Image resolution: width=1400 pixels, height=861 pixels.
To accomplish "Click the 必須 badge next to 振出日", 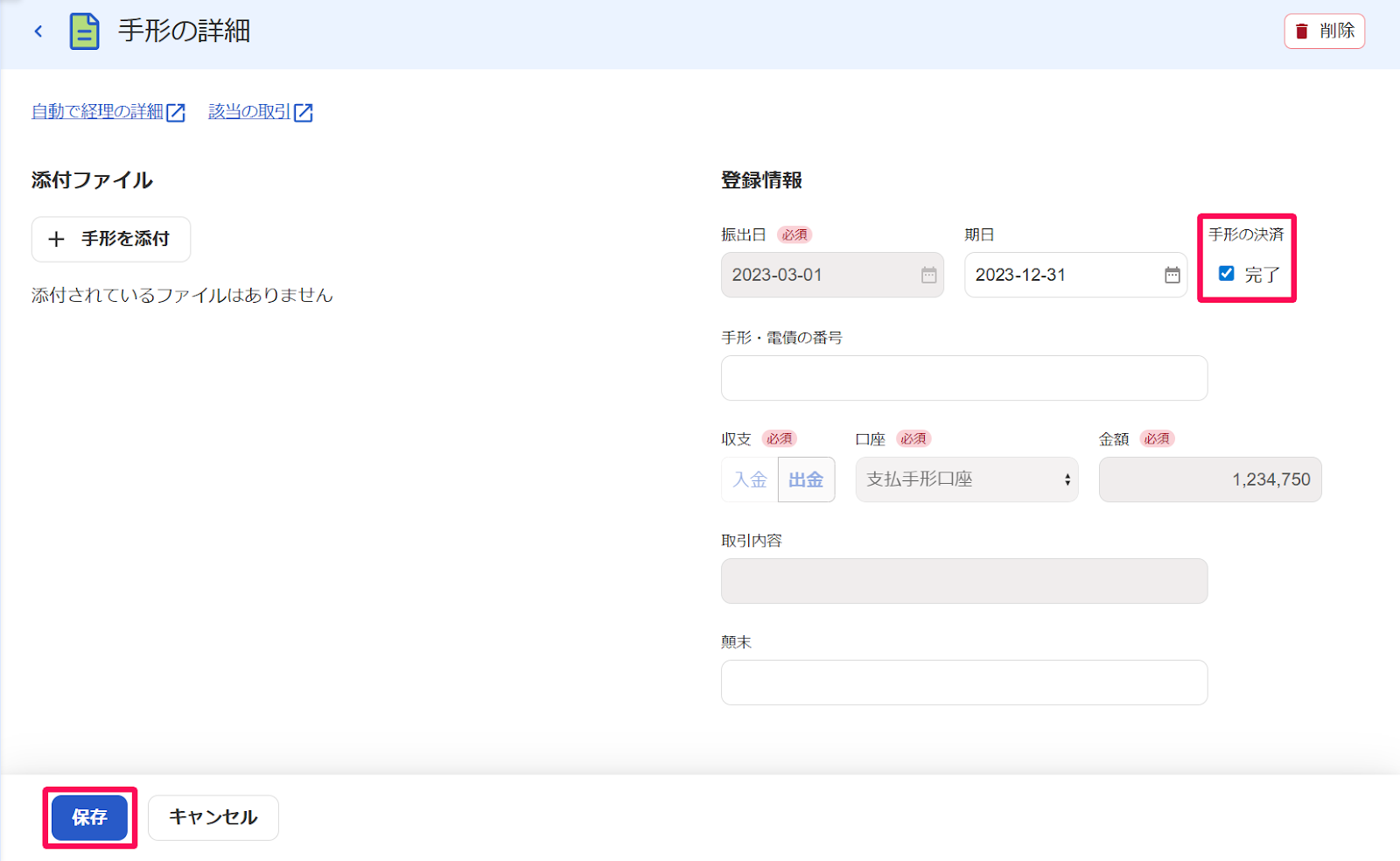I will [x=794, y=234].
